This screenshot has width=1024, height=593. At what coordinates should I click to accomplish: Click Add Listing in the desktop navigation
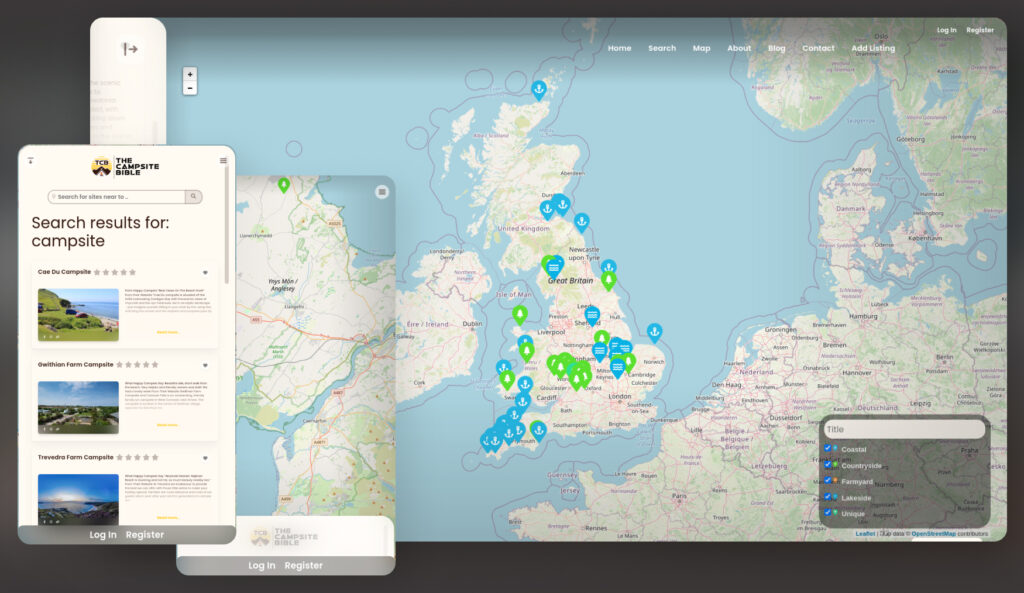[x=873, y=48]
